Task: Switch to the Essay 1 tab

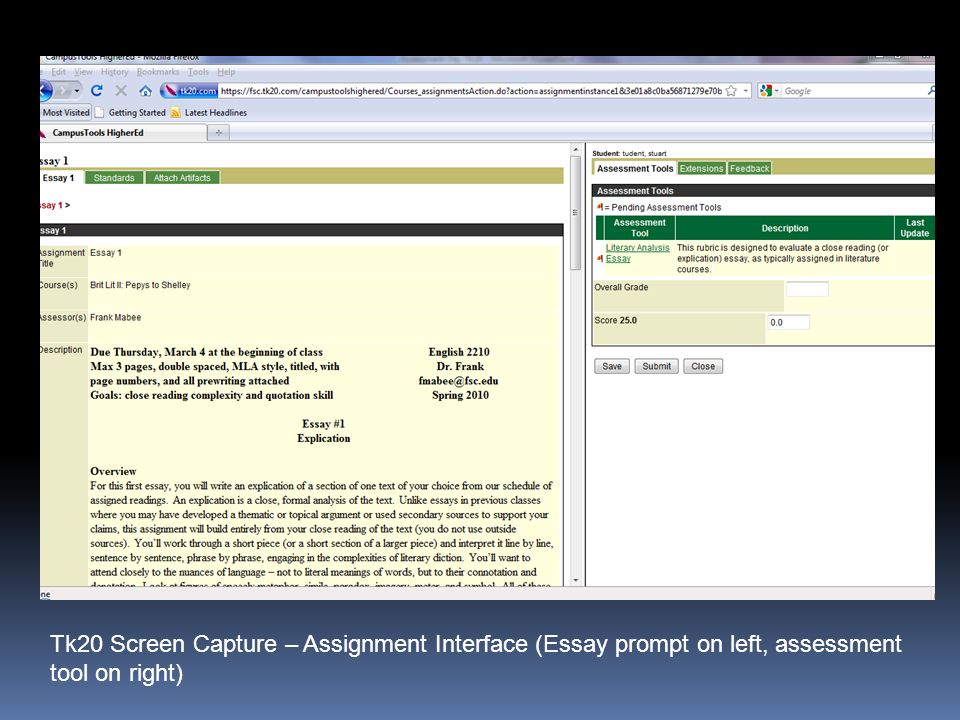Action: point(59,178)
